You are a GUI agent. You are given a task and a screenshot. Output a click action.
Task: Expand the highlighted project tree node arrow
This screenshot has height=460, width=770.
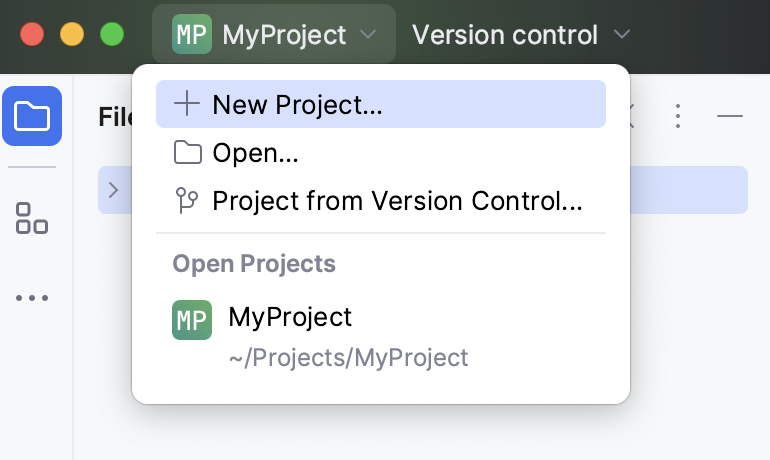113,190
